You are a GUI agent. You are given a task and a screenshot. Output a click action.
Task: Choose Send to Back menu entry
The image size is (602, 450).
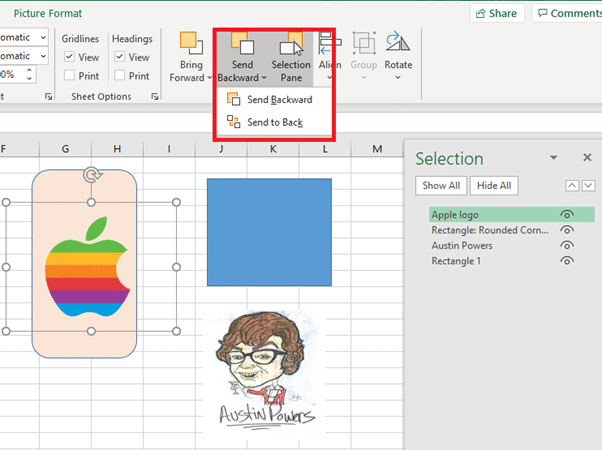tap(274, 122)
